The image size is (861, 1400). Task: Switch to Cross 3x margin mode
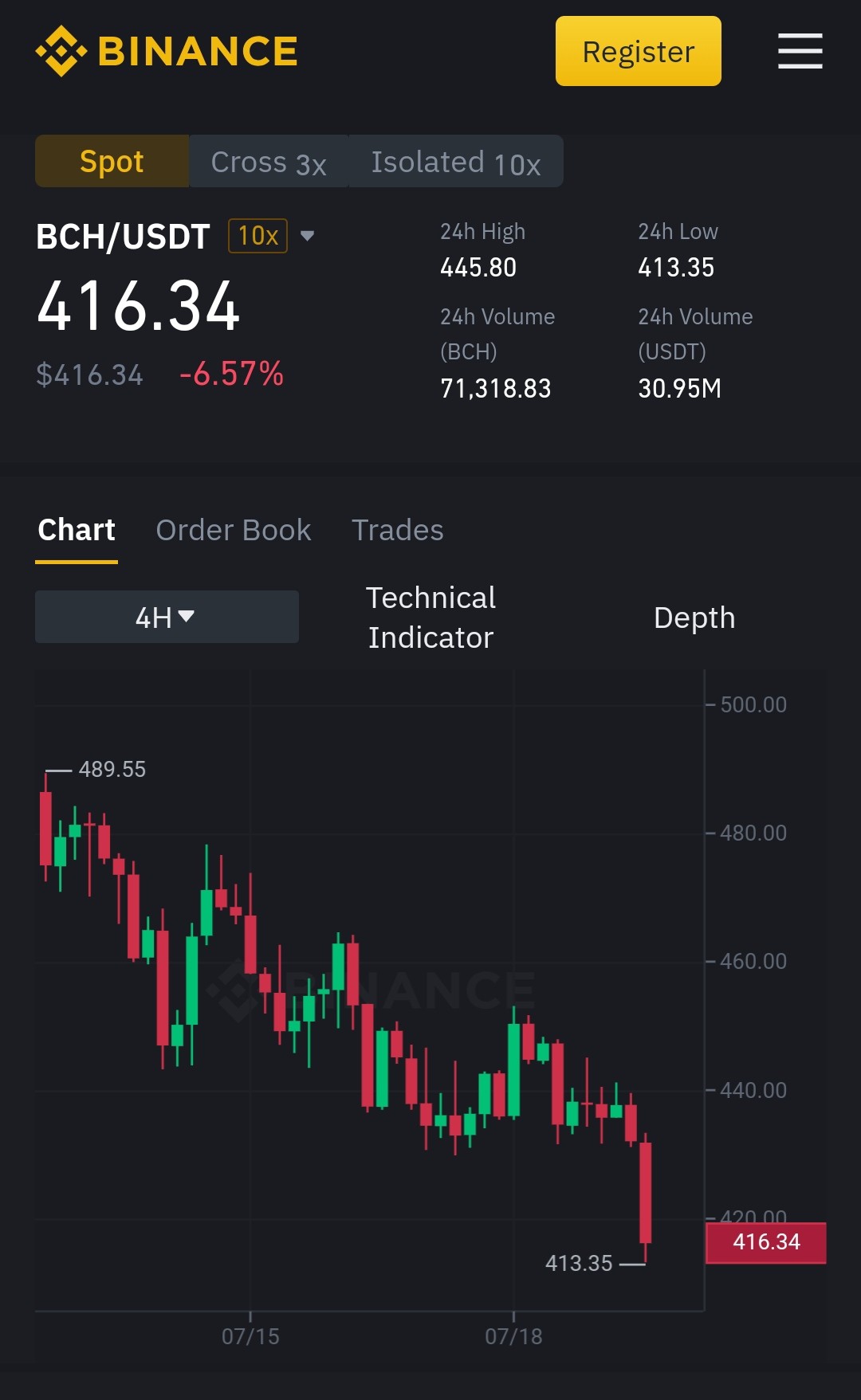269,161
